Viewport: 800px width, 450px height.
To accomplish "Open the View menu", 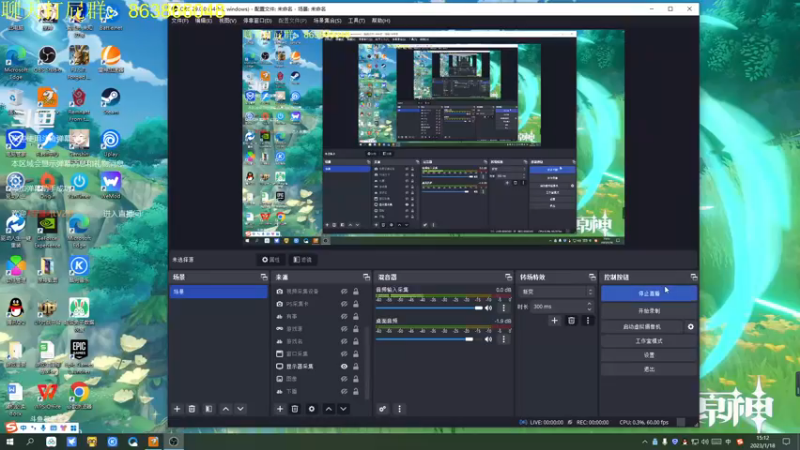I will [x=228, y=20].
